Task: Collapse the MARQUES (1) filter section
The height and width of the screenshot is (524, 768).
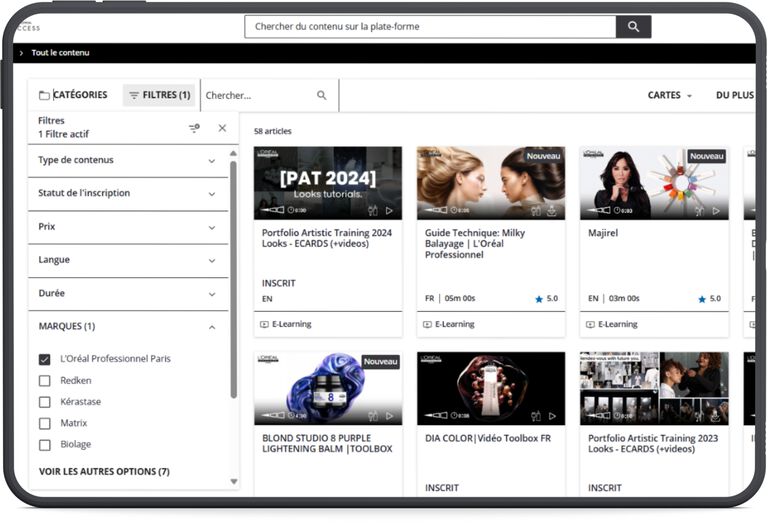Action: pyautogui.click(x=128, y=327)
